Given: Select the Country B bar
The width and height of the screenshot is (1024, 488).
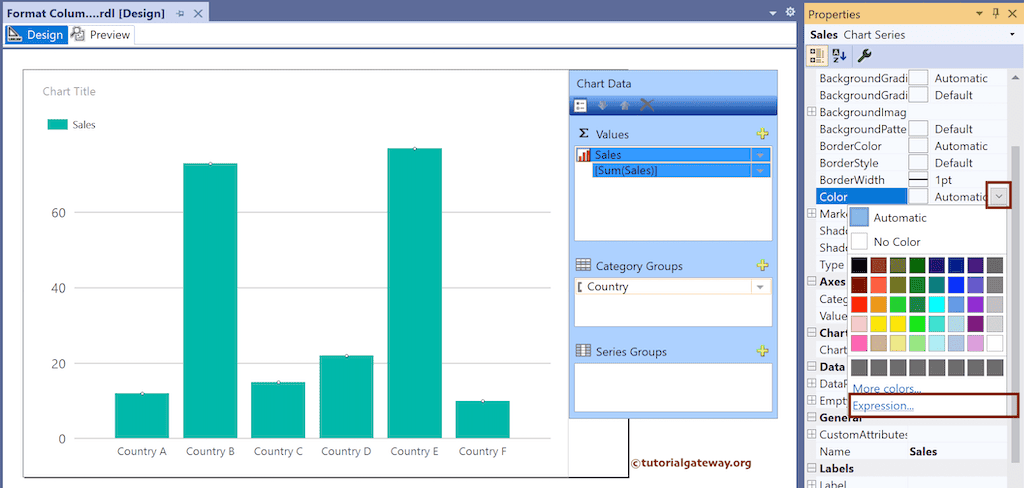Looking at the screenshot, I should tap(210, 301).
